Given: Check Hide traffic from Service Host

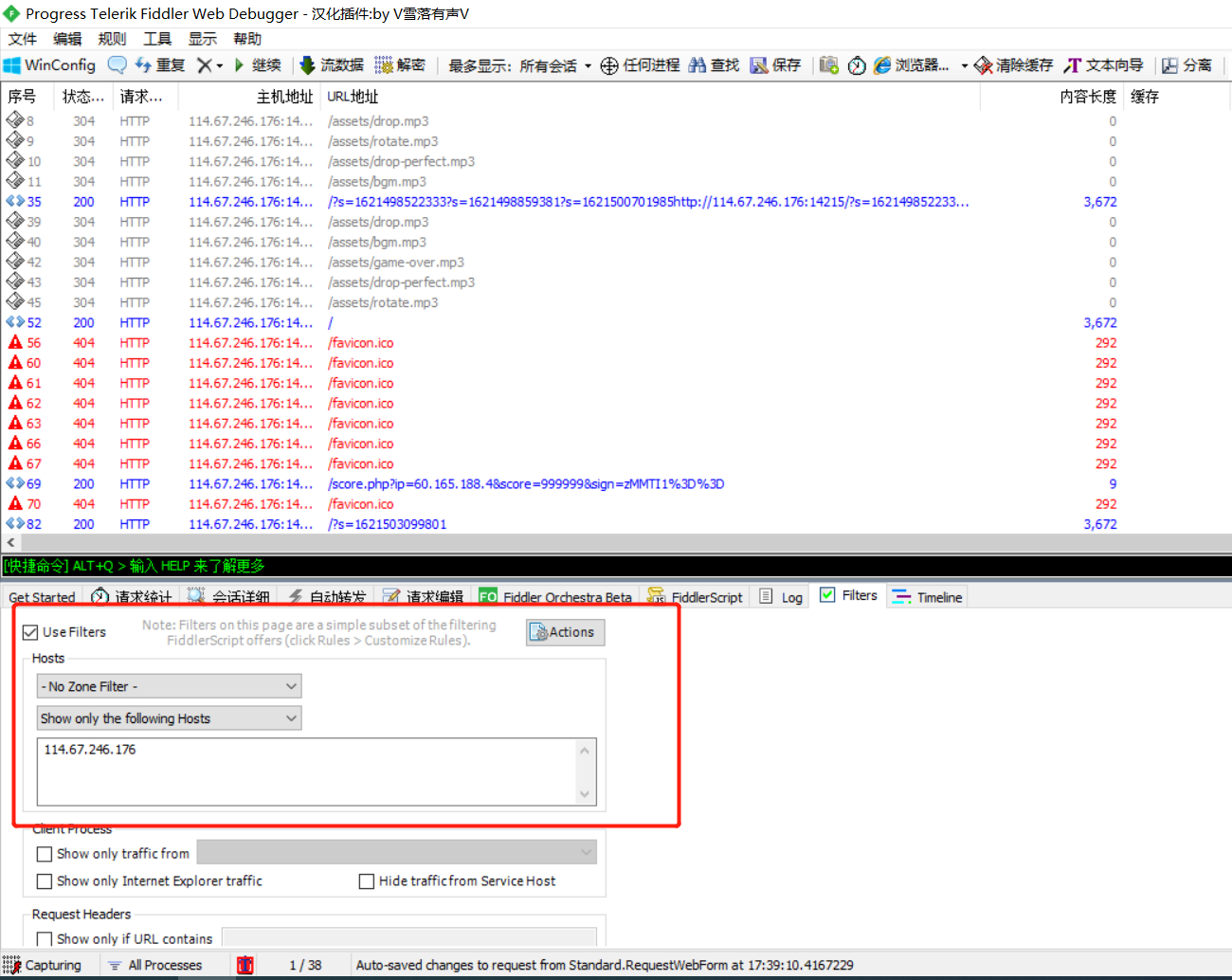Looking at the screenshot, I should pyautogui.click(x=367, y=881).
